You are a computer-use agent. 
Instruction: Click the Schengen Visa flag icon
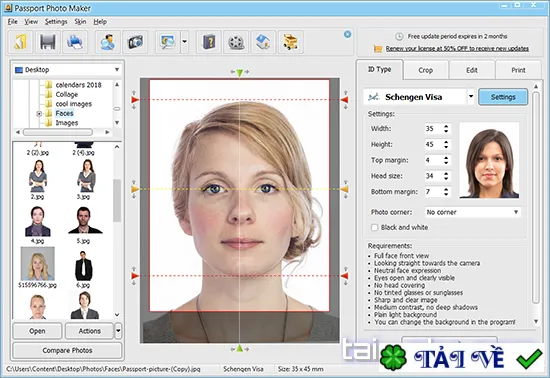(x=374, y=97)
